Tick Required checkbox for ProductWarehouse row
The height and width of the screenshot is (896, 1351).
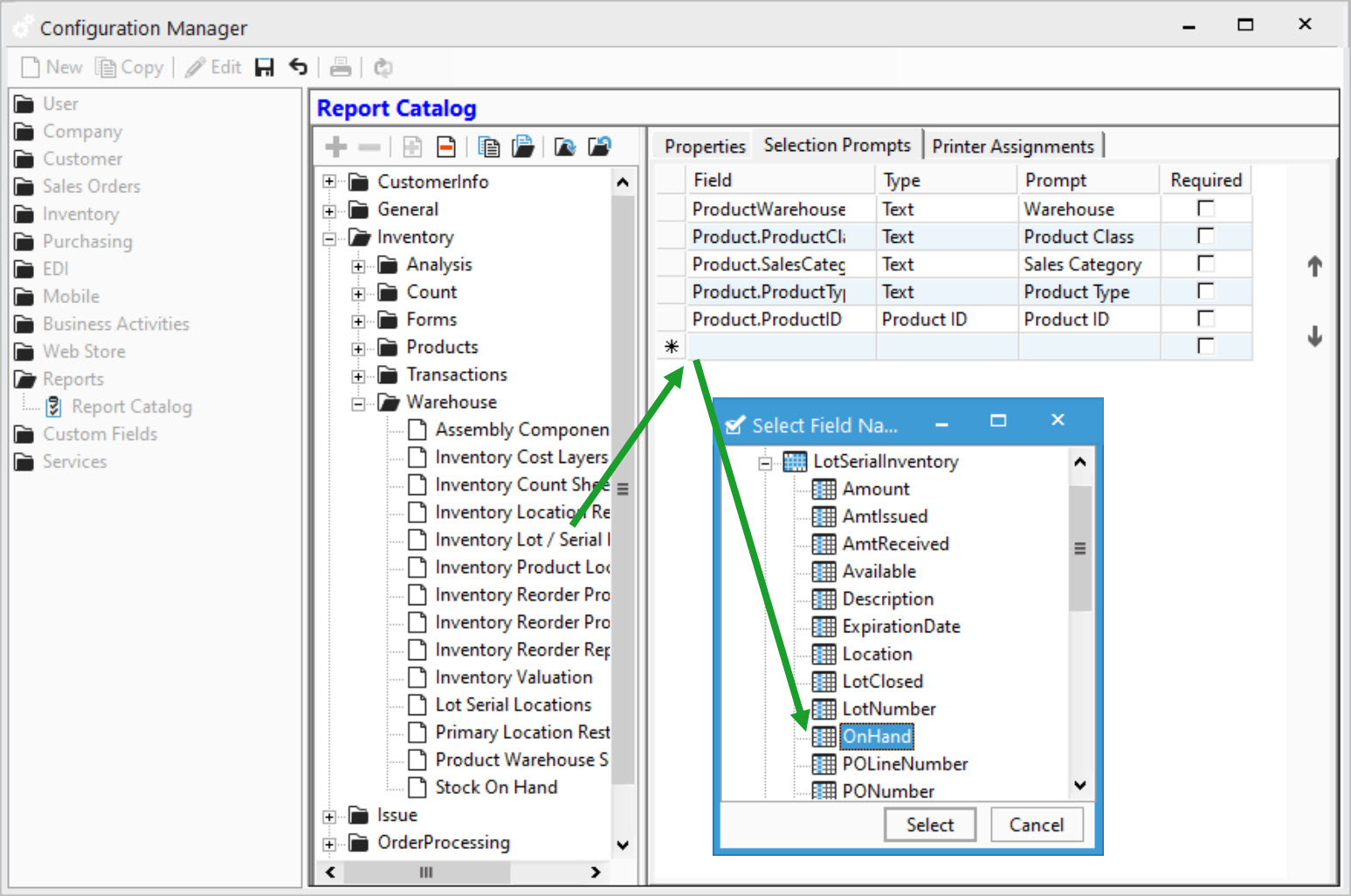tap(1205, 209)
